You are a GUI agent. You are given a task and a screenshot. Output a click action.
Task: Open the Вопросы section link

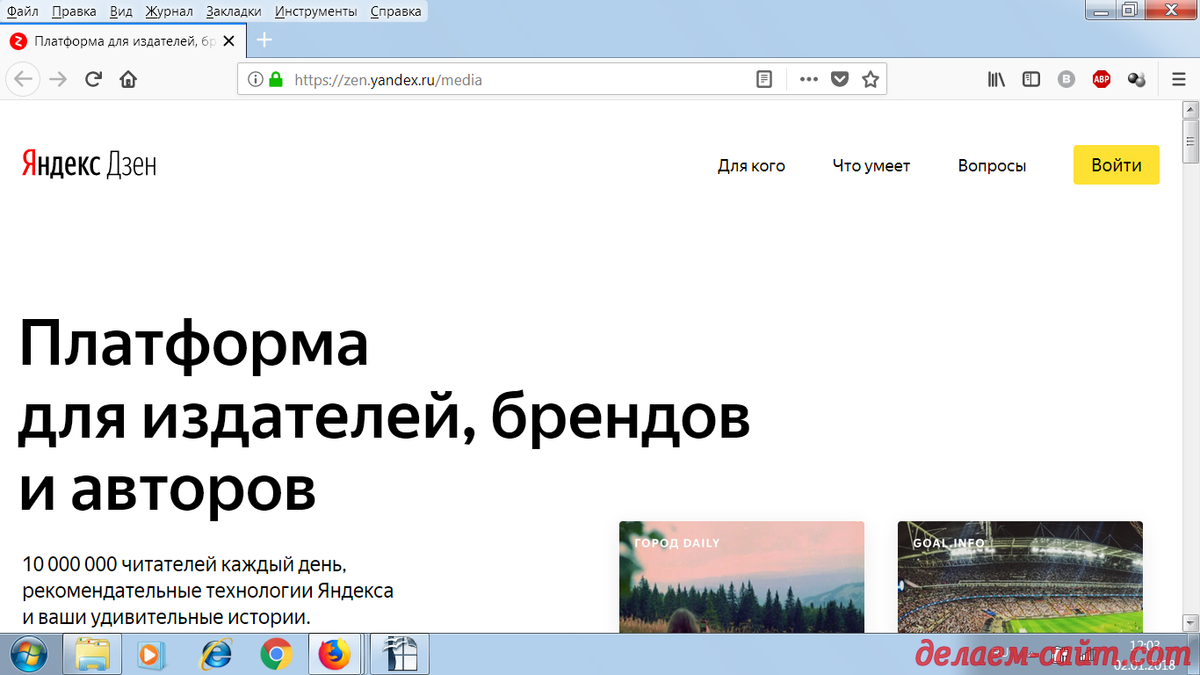pyautogui.click(x=992, y=166)
